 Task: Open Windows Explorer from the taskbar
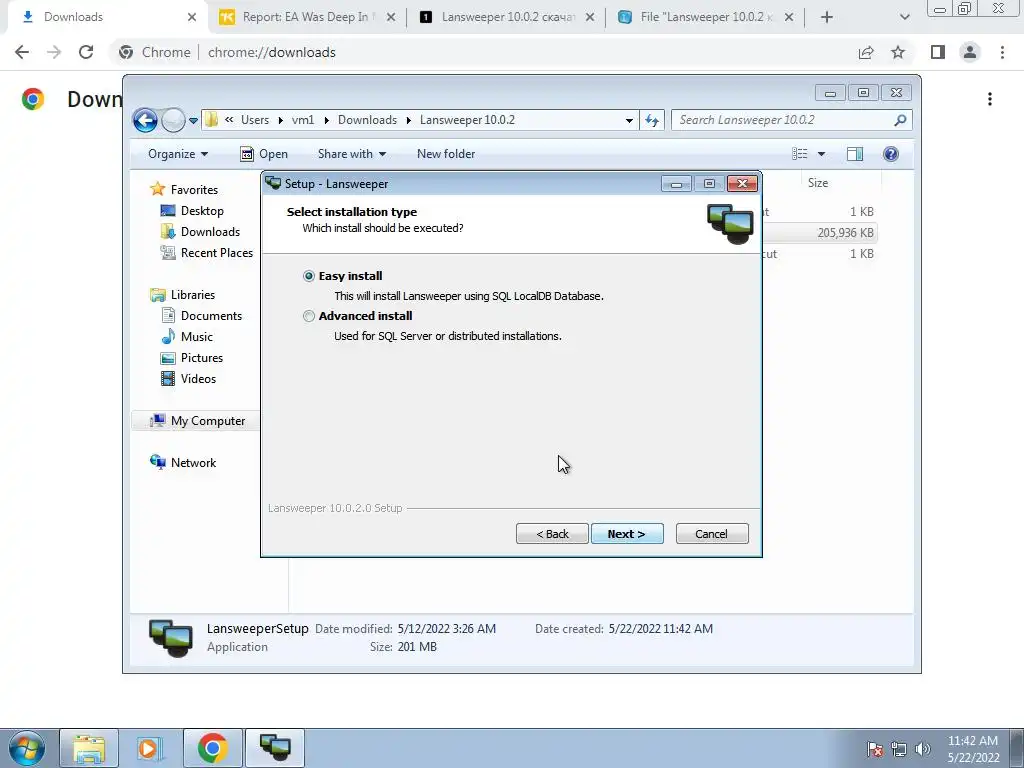coord(89,748)
